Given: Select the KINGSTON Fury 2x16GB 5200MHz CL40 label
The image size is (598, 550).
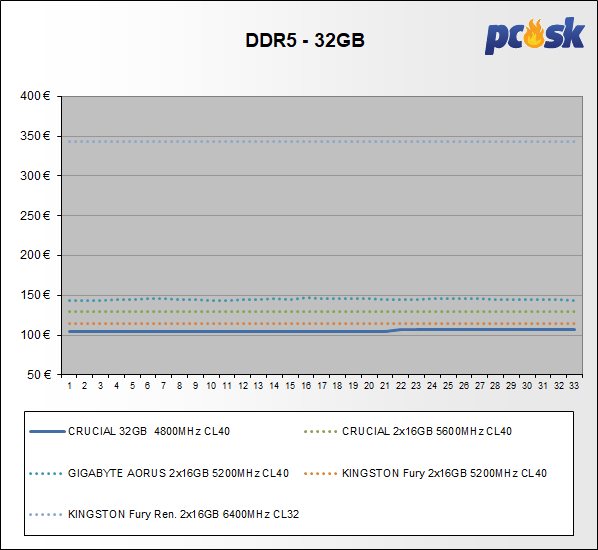Looking at the screenshot, I should (444, 473).
